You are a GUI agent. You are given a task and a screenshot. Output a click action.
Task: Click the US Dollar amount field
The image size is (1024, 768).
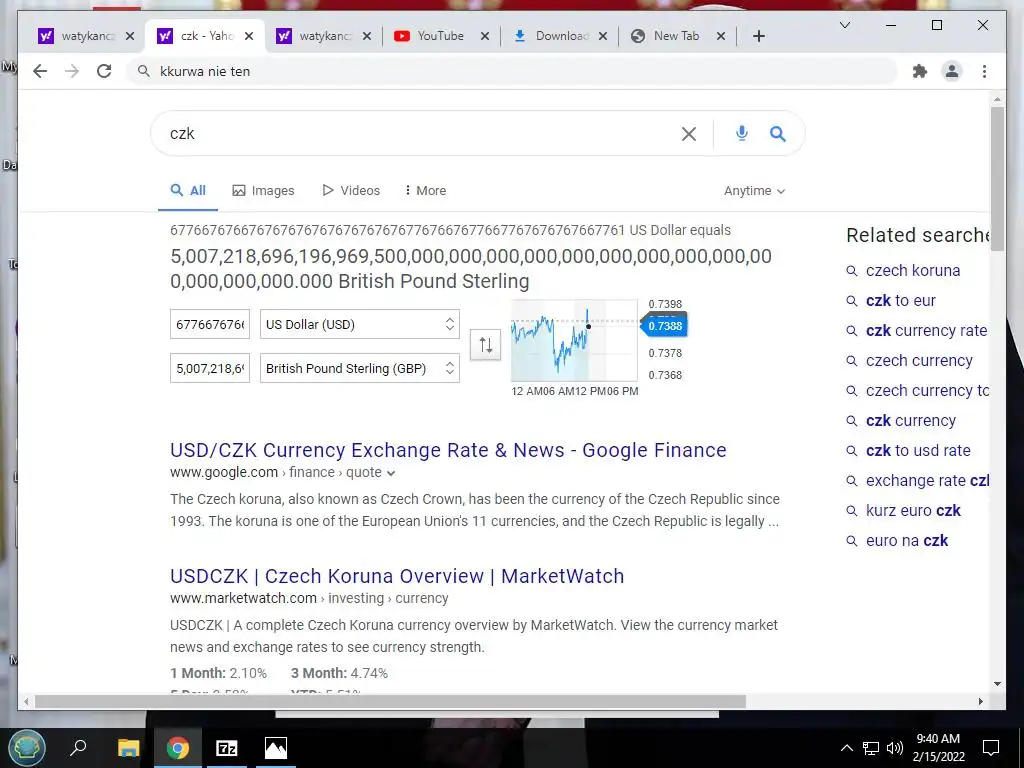pos(210,325)
